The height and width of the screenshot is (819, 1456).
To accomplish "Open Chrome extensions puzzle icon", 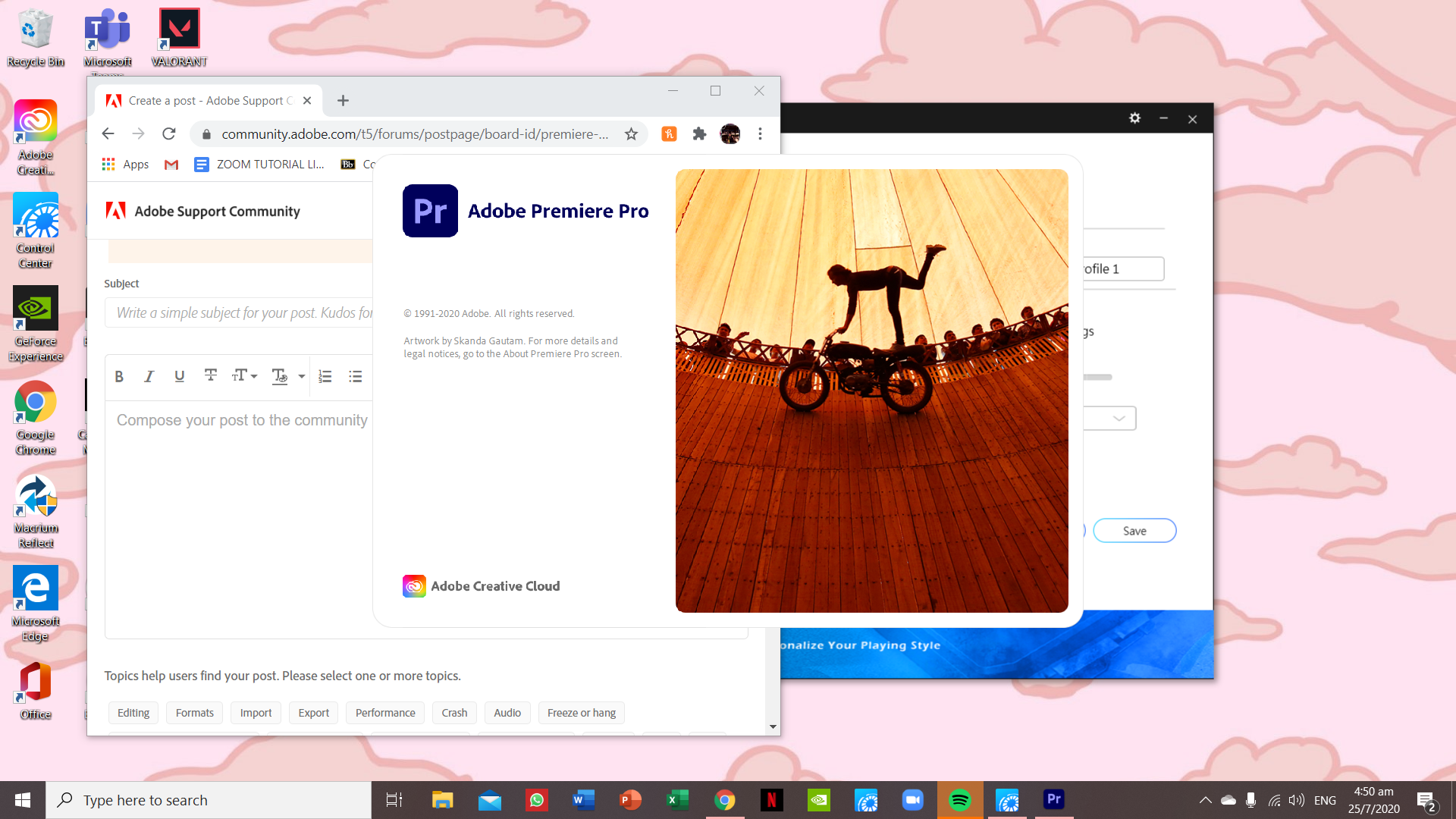I will [699, 134].
